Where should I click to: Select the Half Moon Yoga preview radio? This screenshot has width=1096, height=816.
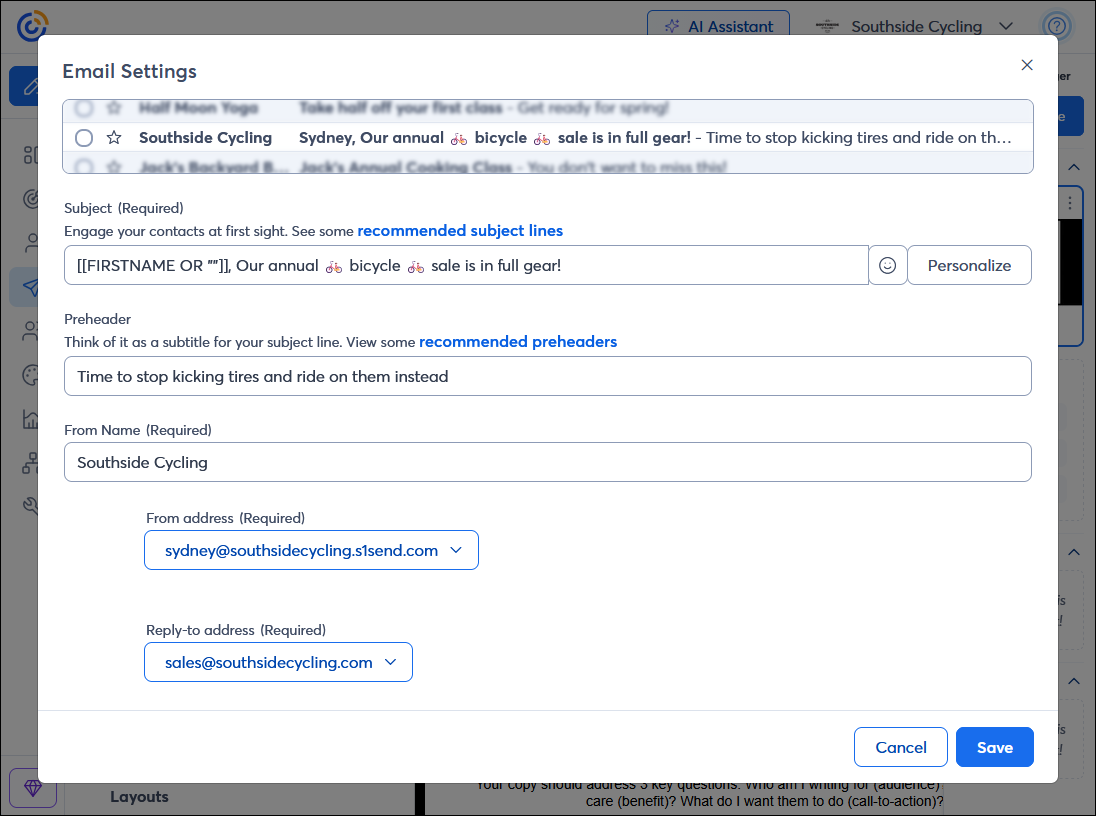pos(84,108)
